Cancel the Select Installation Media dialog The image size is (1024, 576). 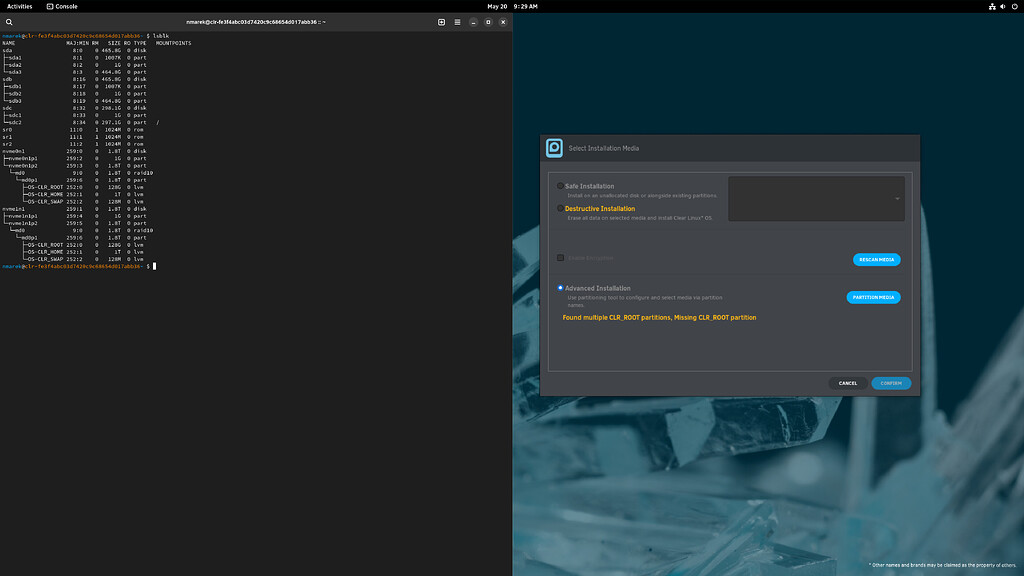pyautogui.click(x=846, y=383)
